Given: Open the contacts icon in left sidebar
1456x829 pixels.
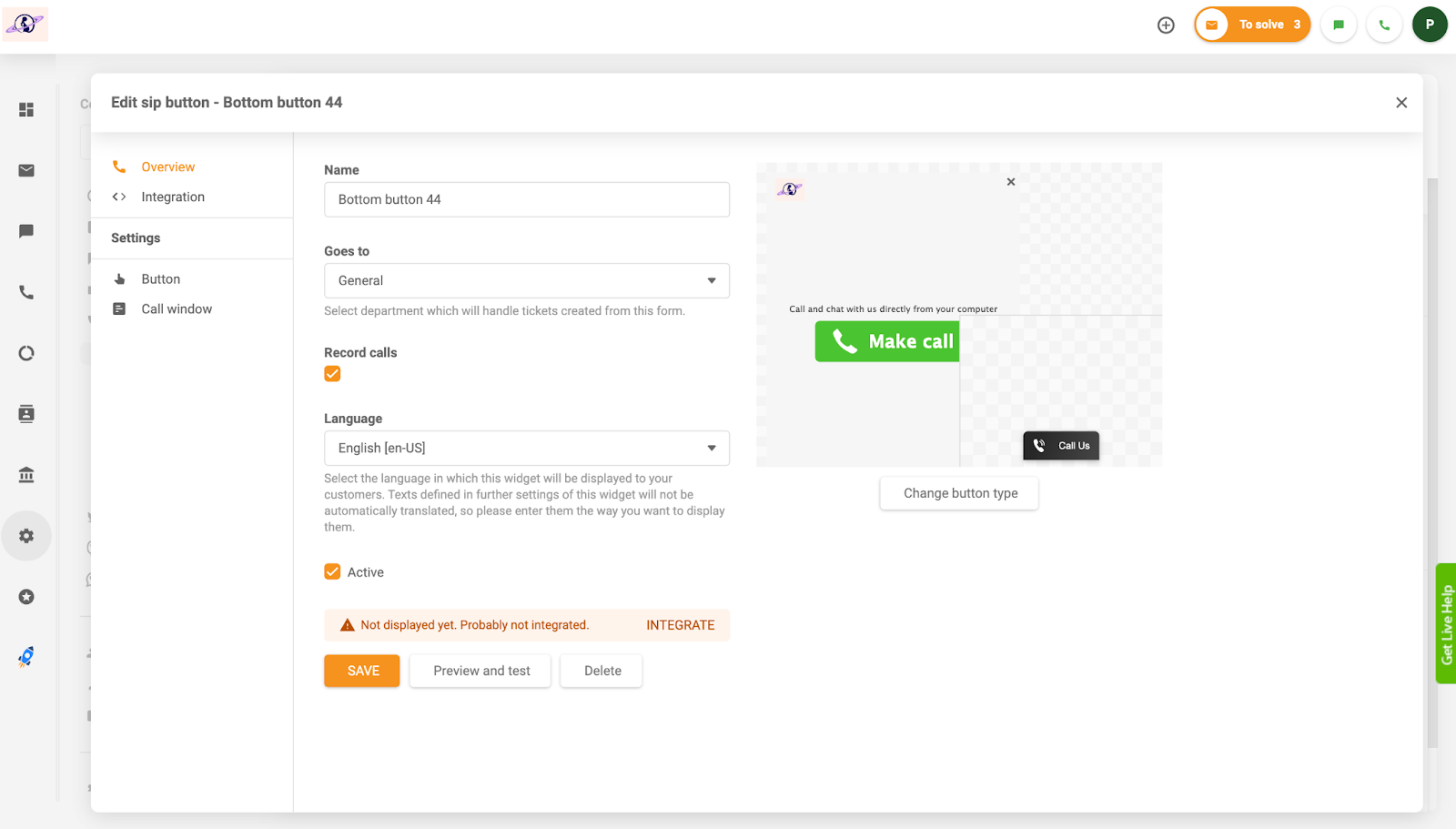Looking at the screenshot, I should pyautogui.click(x=26, y=414).
